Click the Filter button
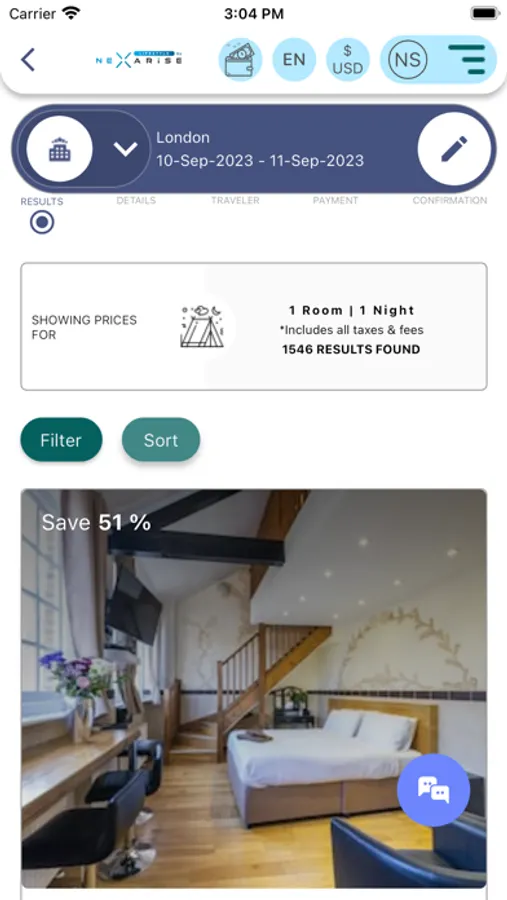This screenshot has width=507, height=900. point(61,440)
